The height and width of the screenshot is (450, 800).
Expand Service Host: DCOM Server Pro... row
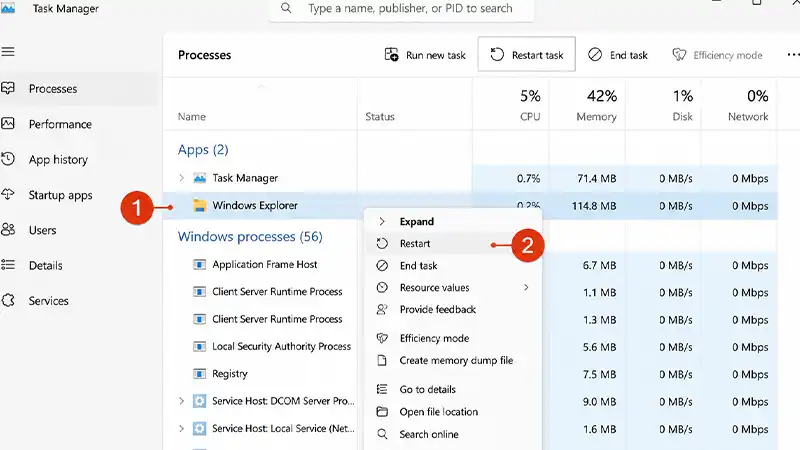click(181, 401)
